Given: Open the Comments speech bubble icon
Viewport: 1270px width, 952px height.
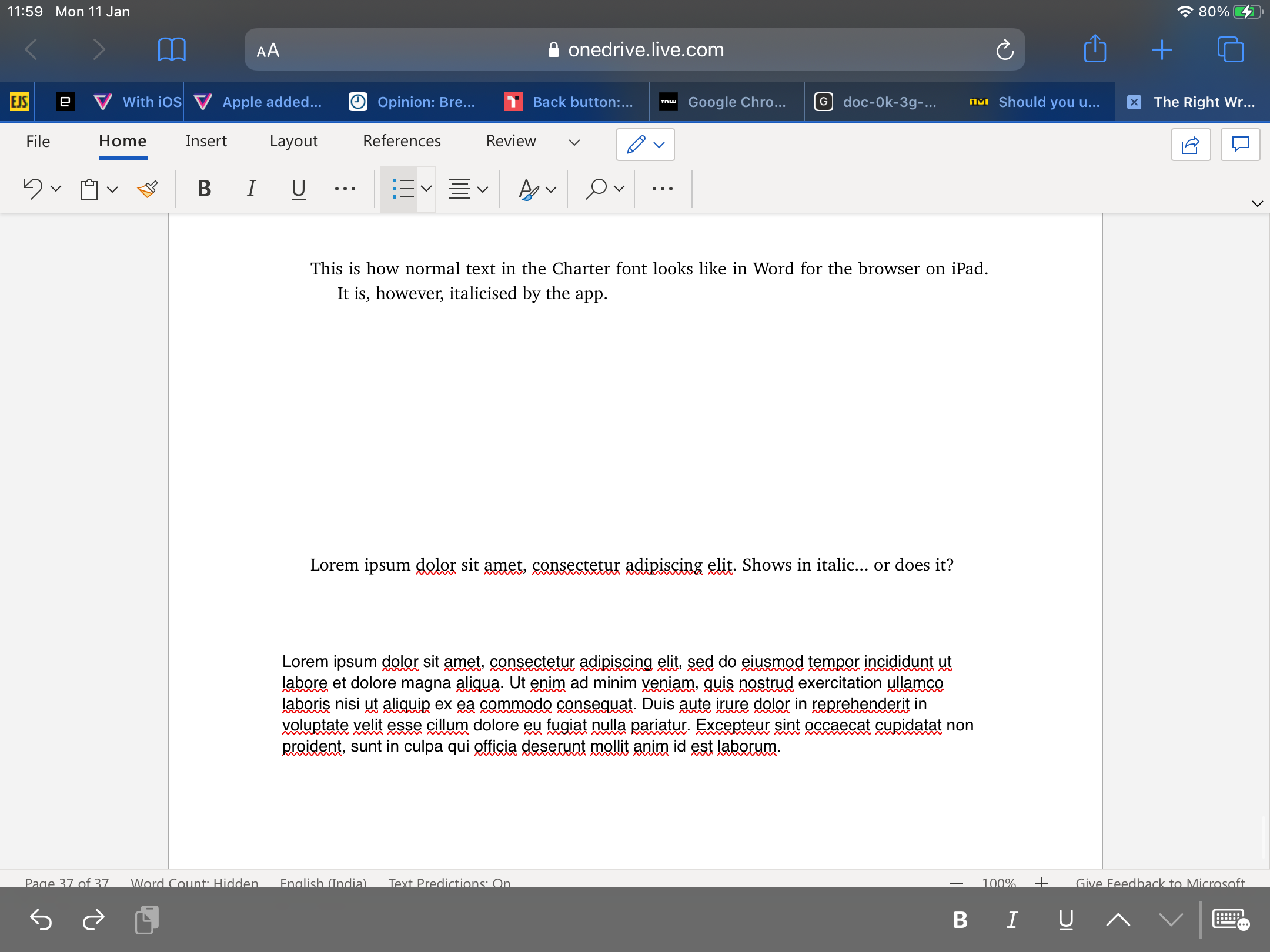Looking at the screenshot, I should (1240, 145).
